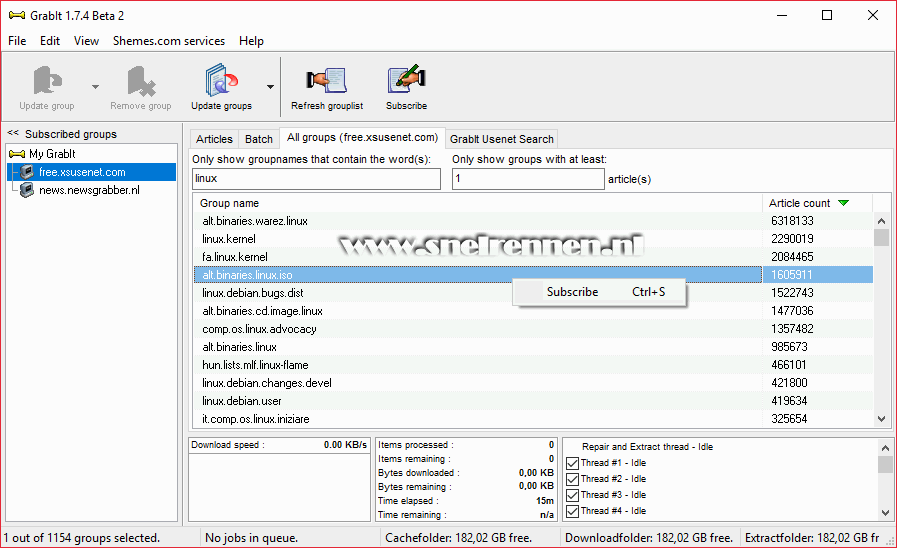Open the View menu

coord(86,41)
